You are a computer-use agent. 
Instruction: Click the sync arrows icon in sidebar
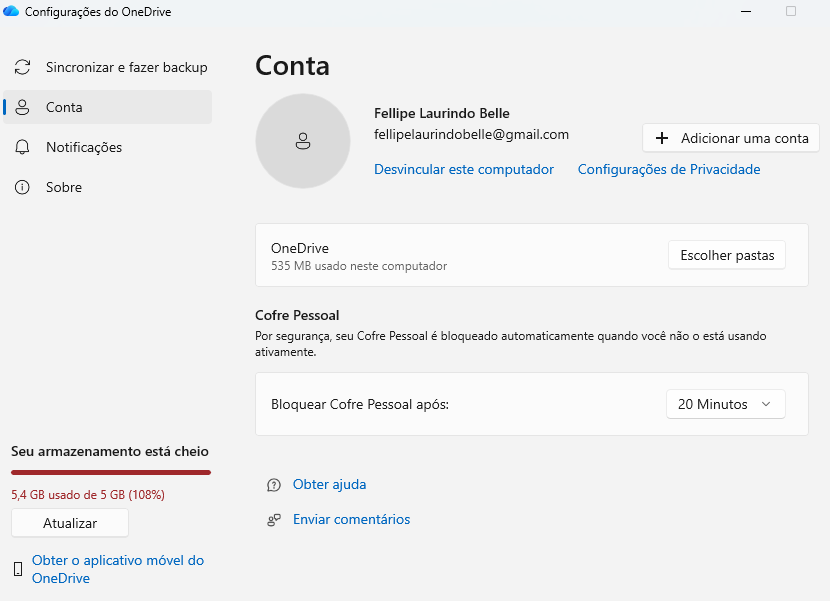(x=22, y=67)
